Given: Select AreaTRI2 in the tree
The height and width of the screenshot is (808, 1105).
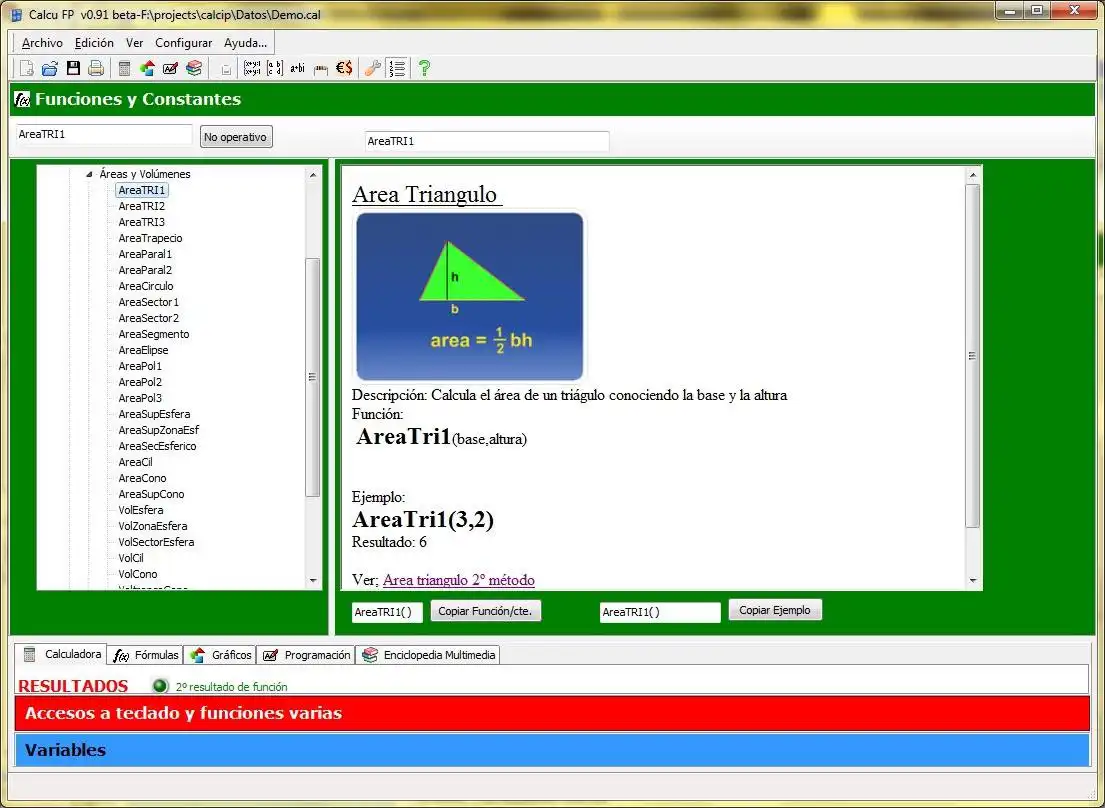Looking at the screenshot, I should [142, 206].
